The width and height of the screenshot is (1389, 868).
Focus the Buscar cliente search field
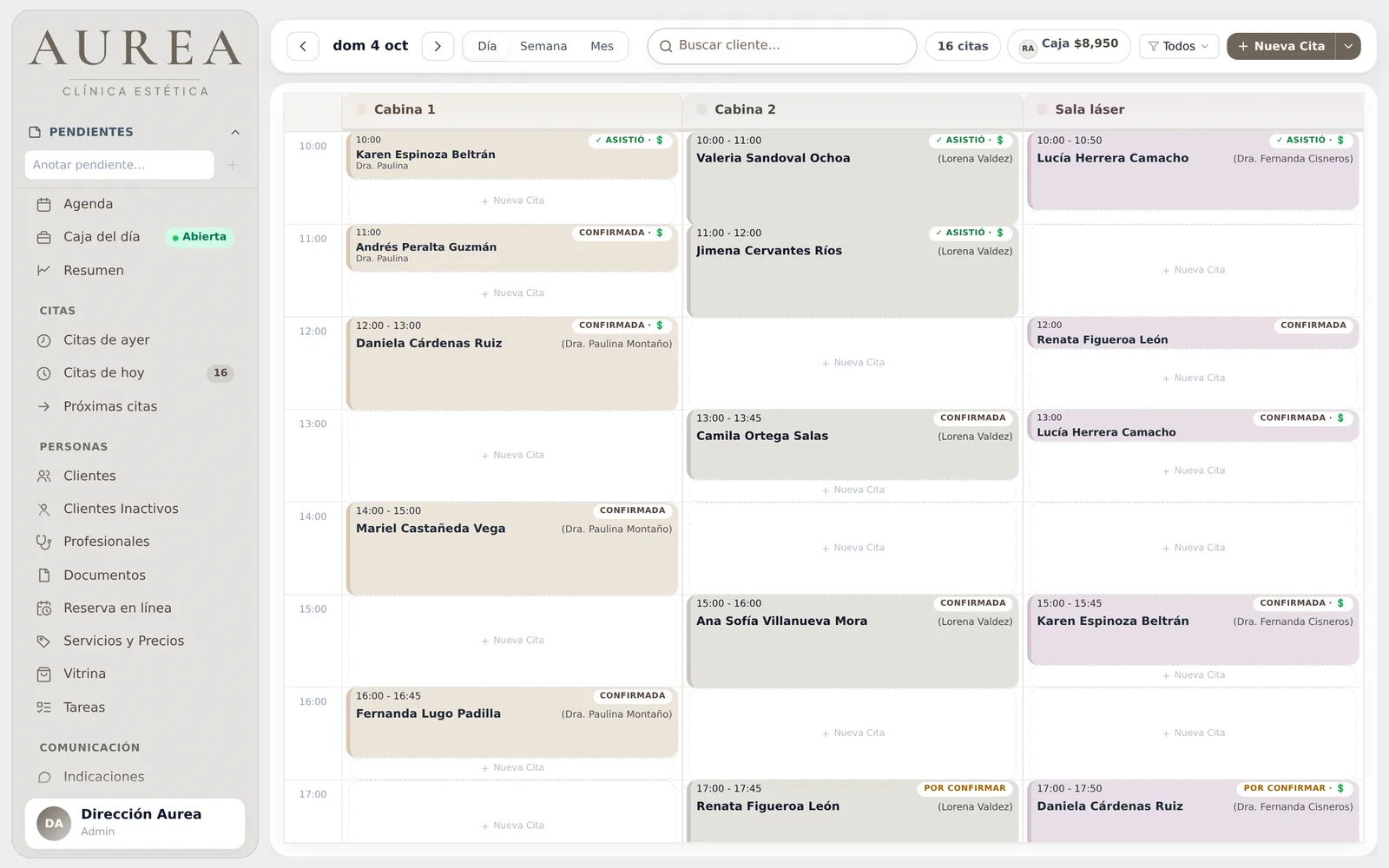click(x=782, y=46)
